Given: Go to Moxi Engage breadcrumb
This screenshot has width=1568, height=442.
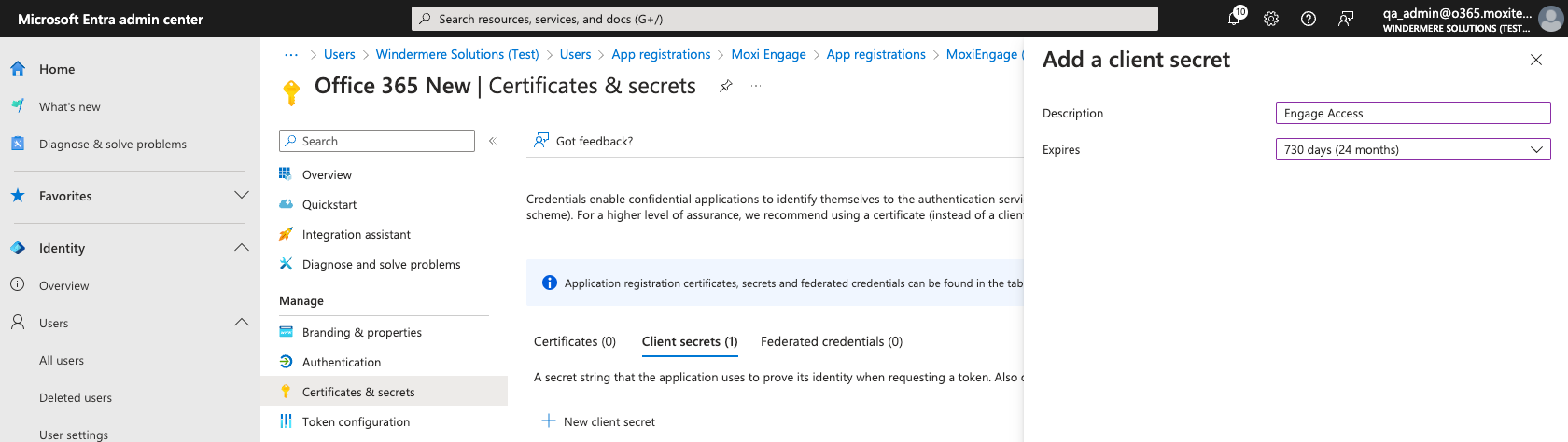Looking at the screenshot, I should click(769, 55).
